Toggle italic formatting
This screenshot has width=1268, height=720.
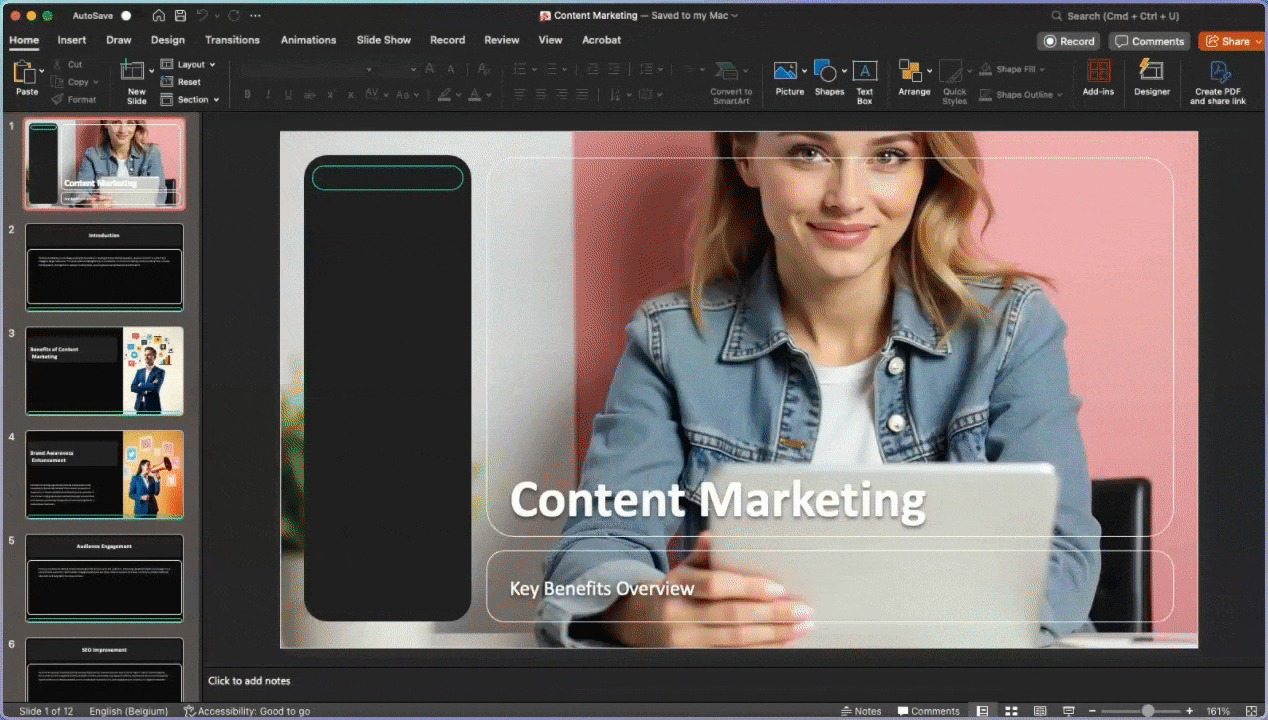267,94
